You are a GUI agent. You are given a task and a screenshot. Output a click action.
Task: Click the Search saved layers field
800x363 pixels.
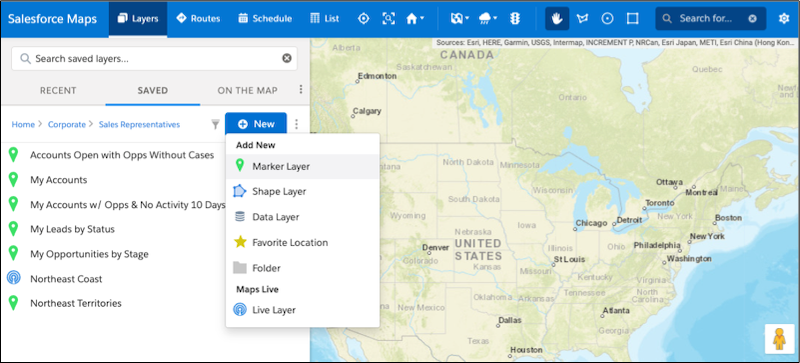click(x=154, y=59)
